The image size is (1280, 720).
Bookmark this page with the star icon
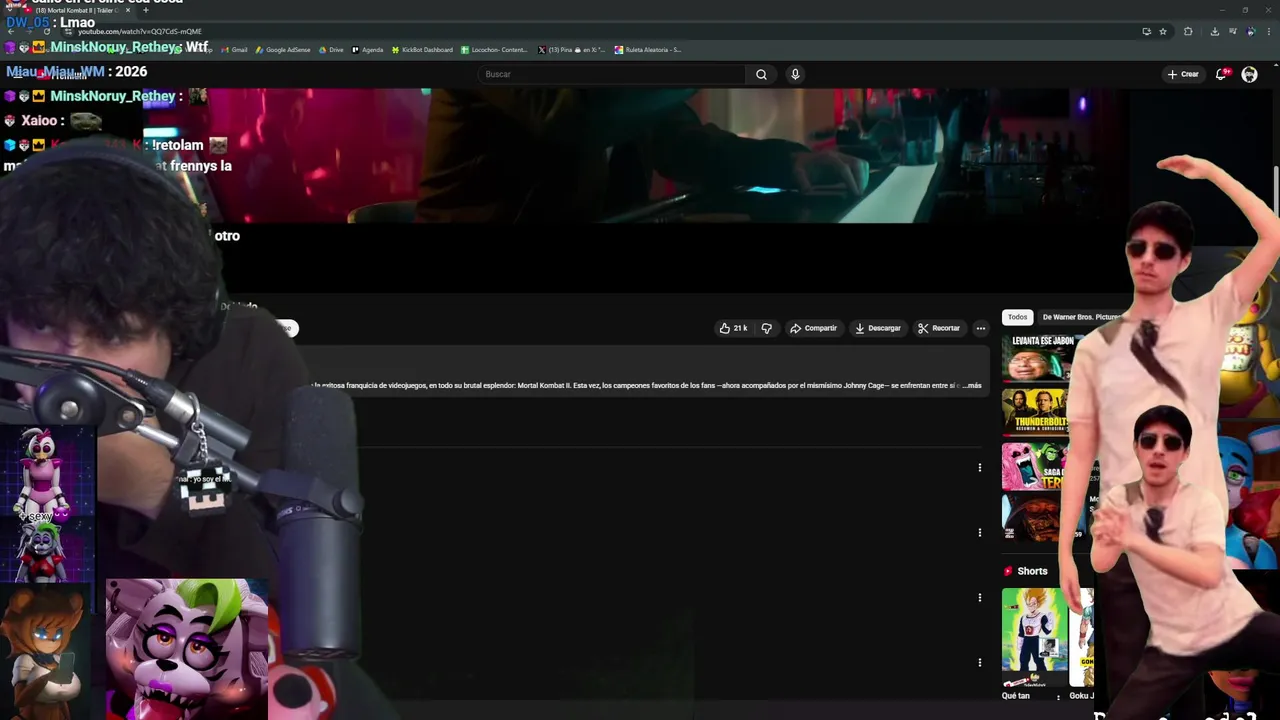1163,31
